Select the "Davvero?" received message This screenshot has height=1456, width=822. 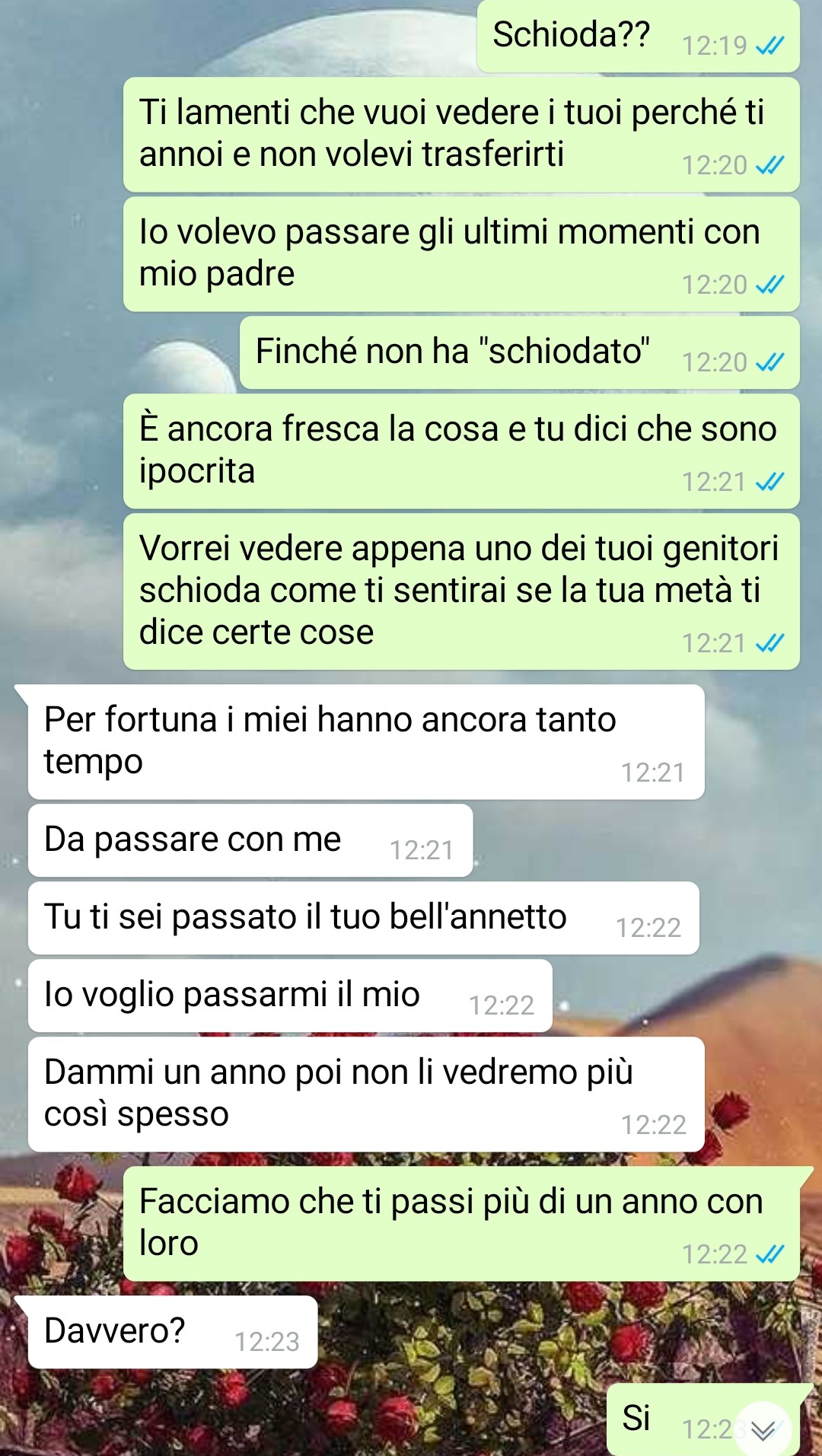(x=172, y=1332)
